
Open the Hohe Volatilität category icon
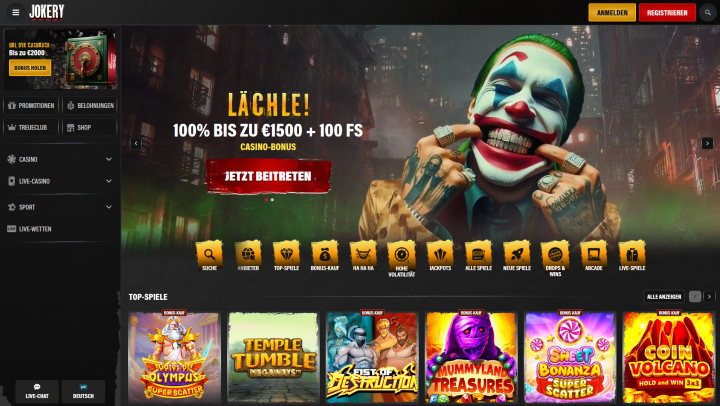coord(402,254)
